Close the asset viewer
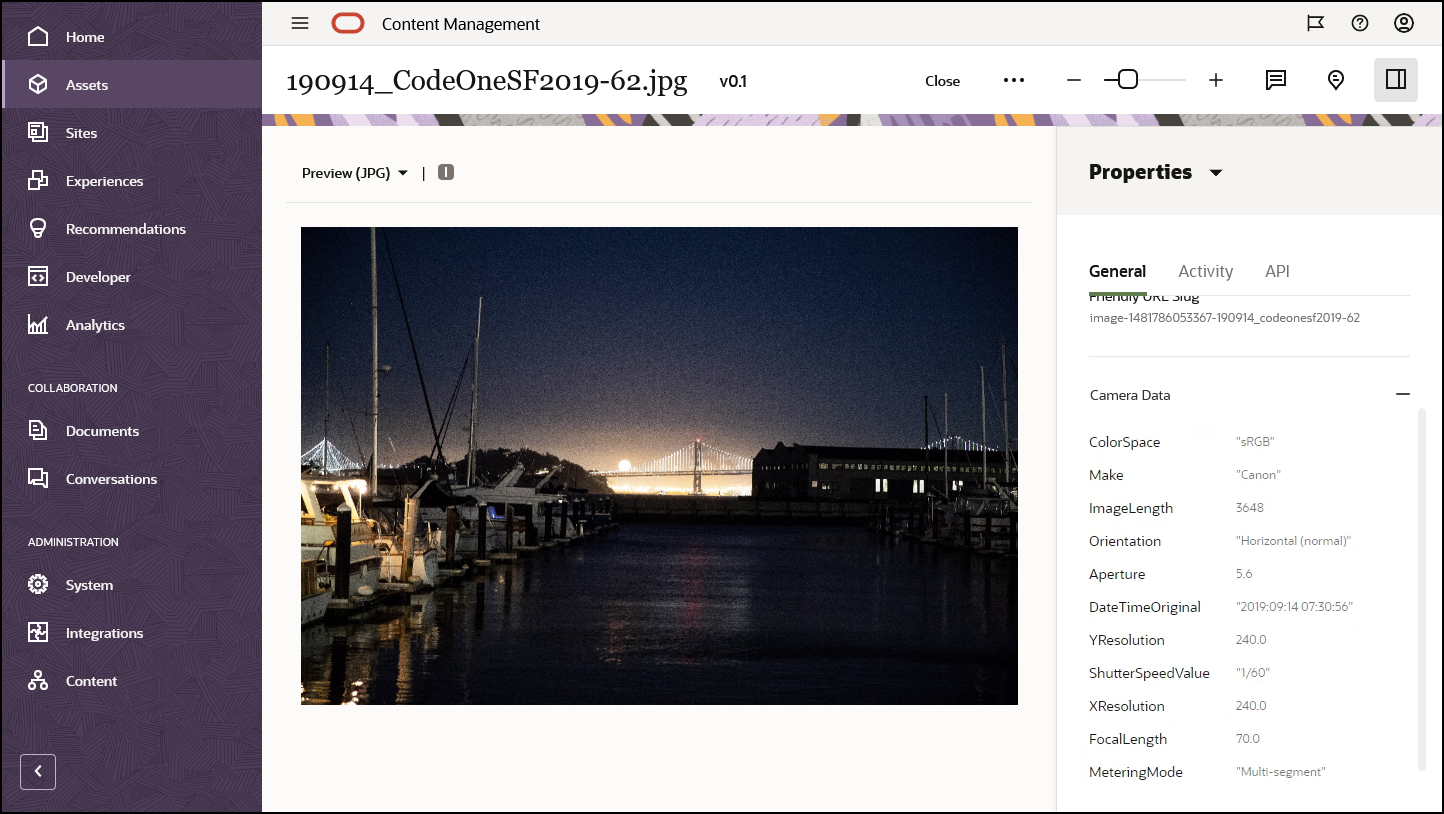The width and height of the screenshot is (1444, 814). click(942, 81)
